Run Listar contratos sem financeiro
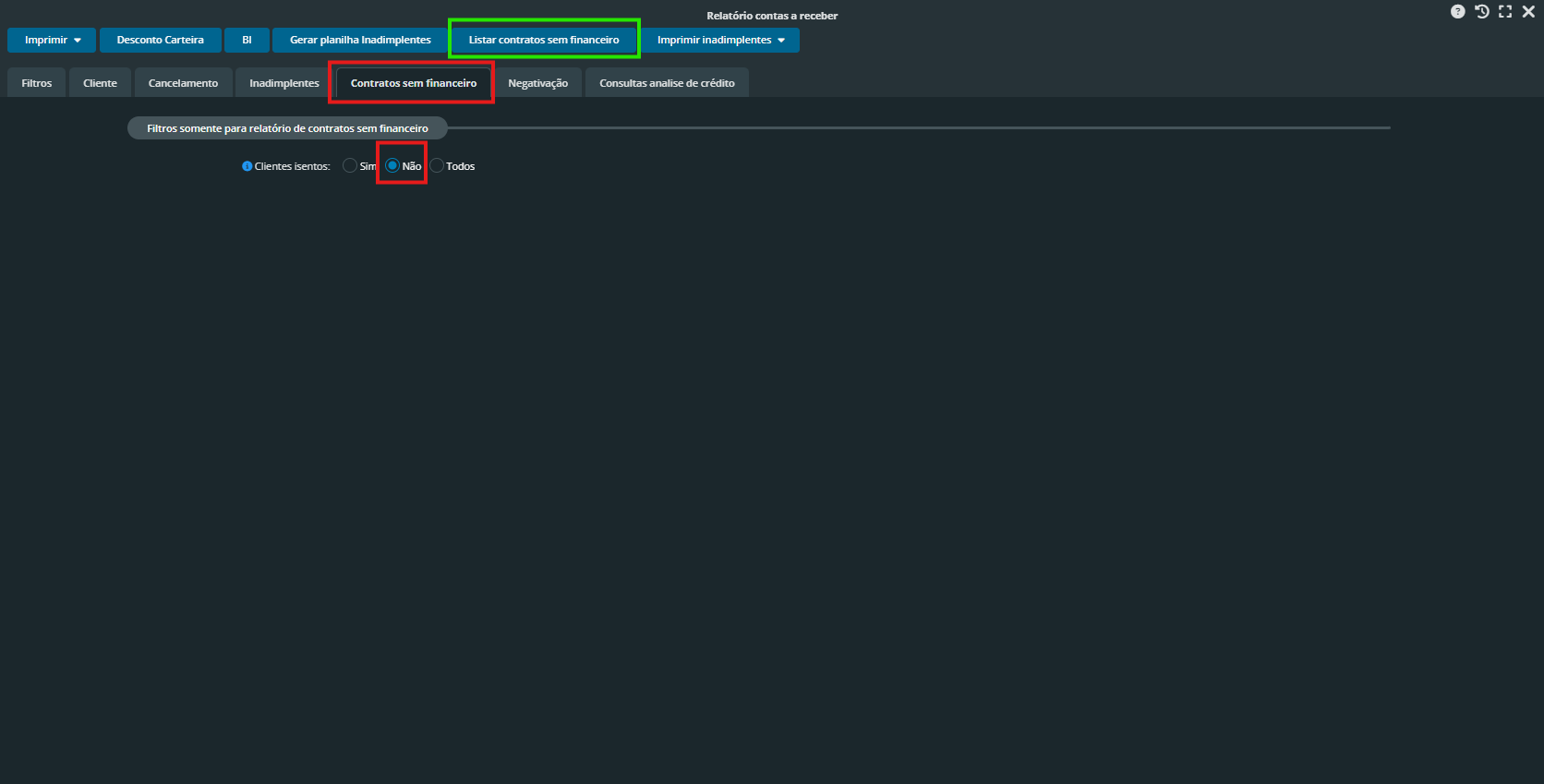This screenshot has height=784, width=1544. [544, 41]
